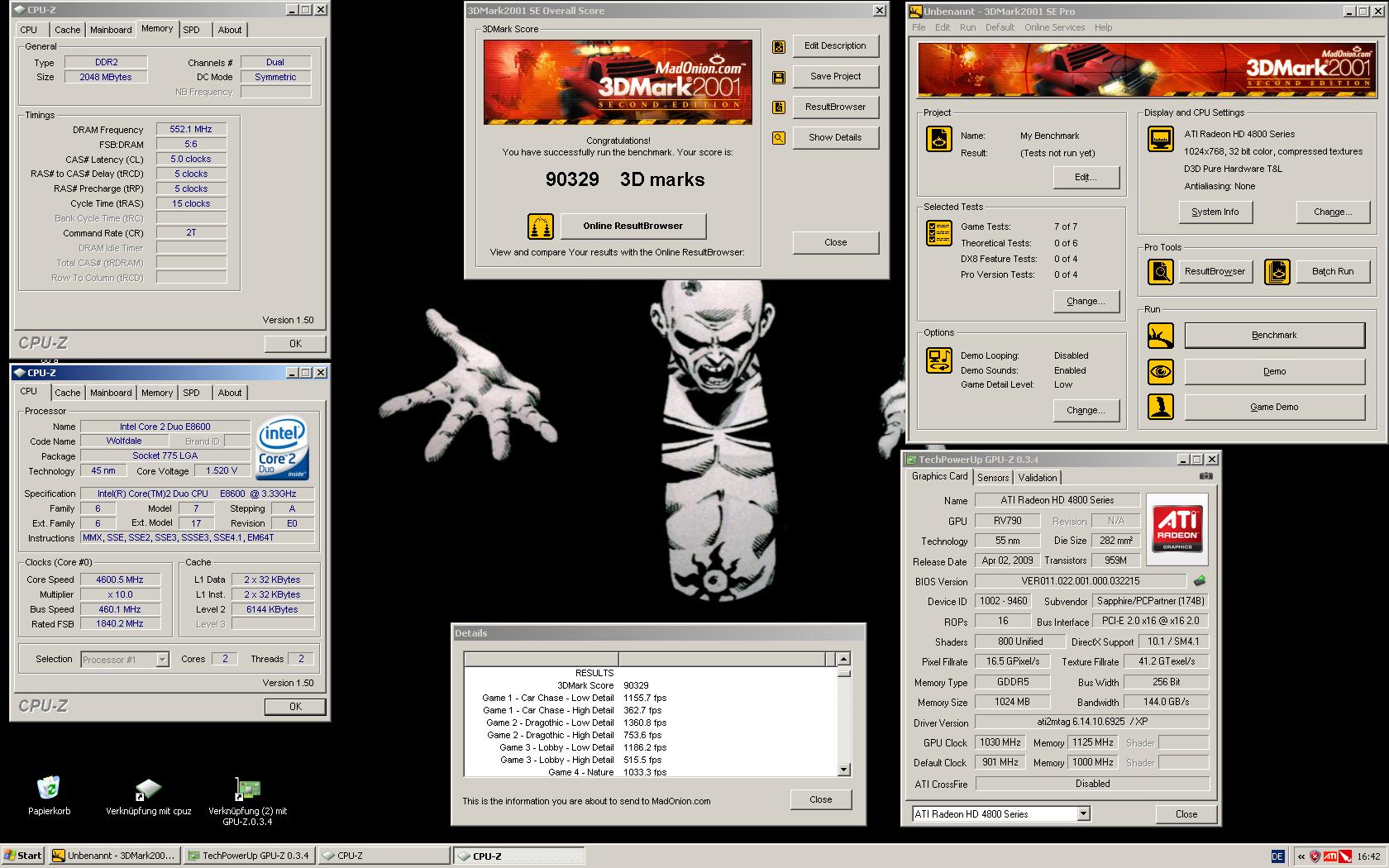Click the Batch Run icon
1389x868 pixels.
pos(1277,271)
